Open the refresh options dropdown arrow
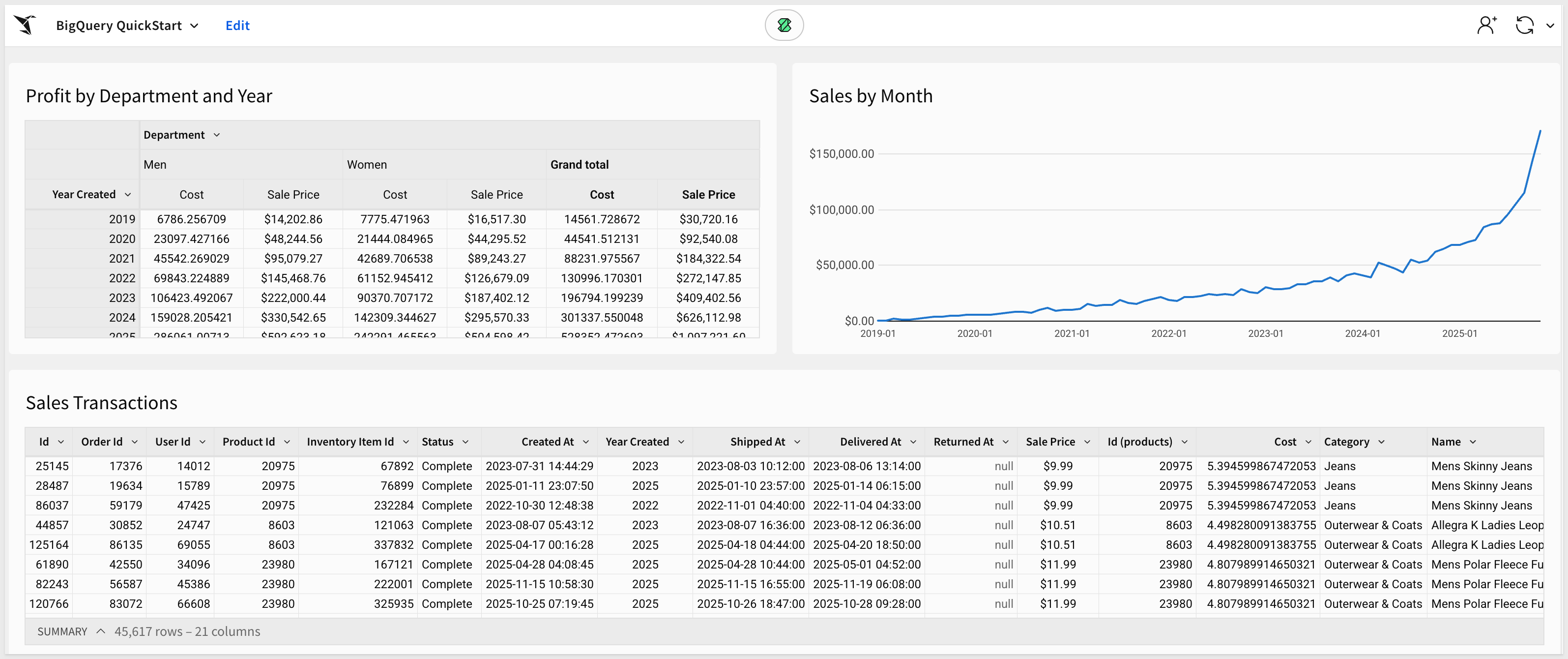 (x=1550, y=26)
